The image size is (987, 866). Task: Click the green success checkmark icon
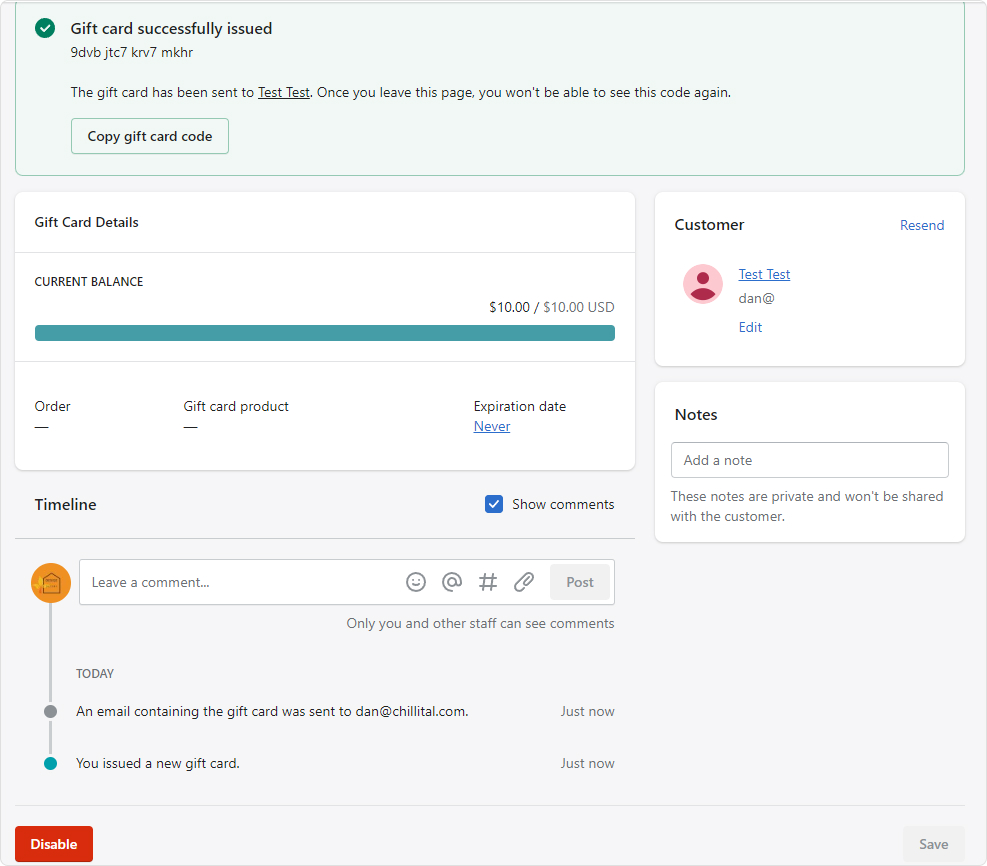click(45, 28)
